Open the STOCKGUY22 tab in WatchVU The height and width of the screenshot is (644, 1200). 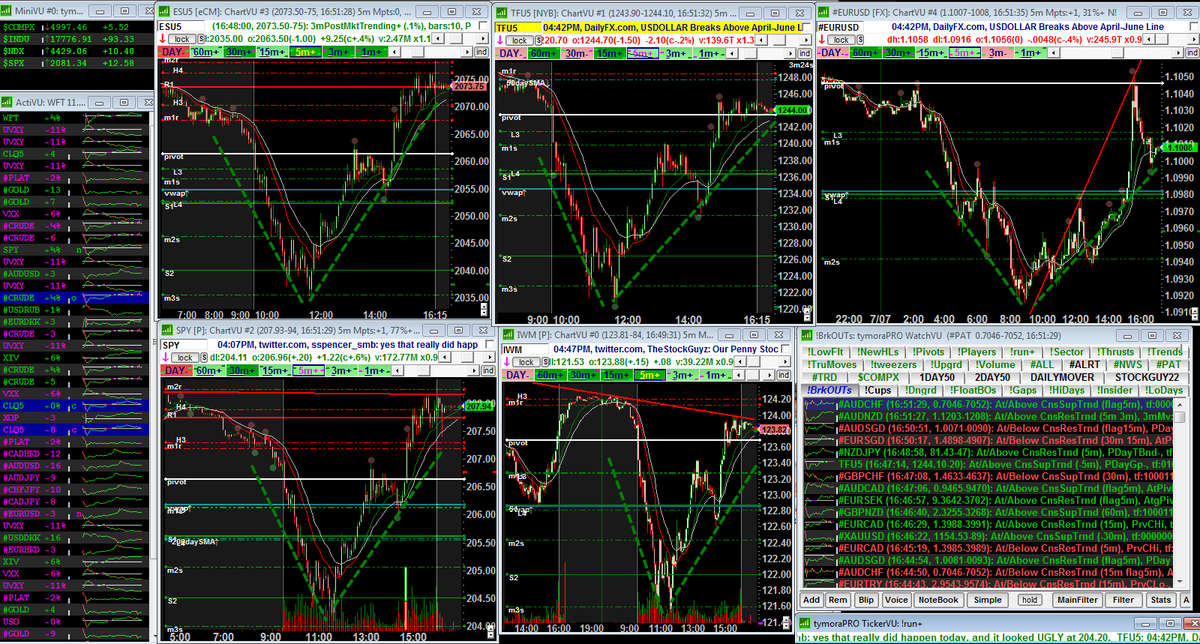[x=1147, y=377]
